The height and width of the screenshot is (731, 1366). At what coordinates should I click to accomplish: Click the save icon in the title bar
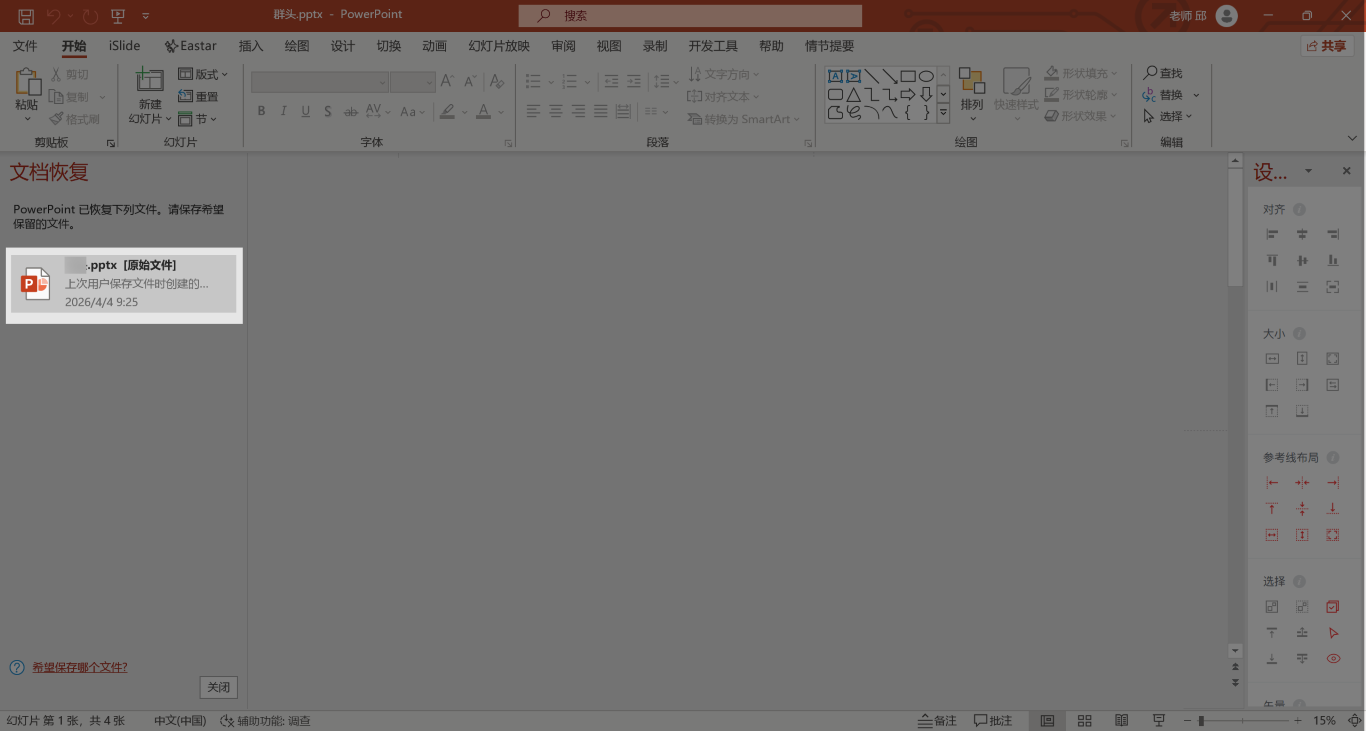click(x=26, y=16)
